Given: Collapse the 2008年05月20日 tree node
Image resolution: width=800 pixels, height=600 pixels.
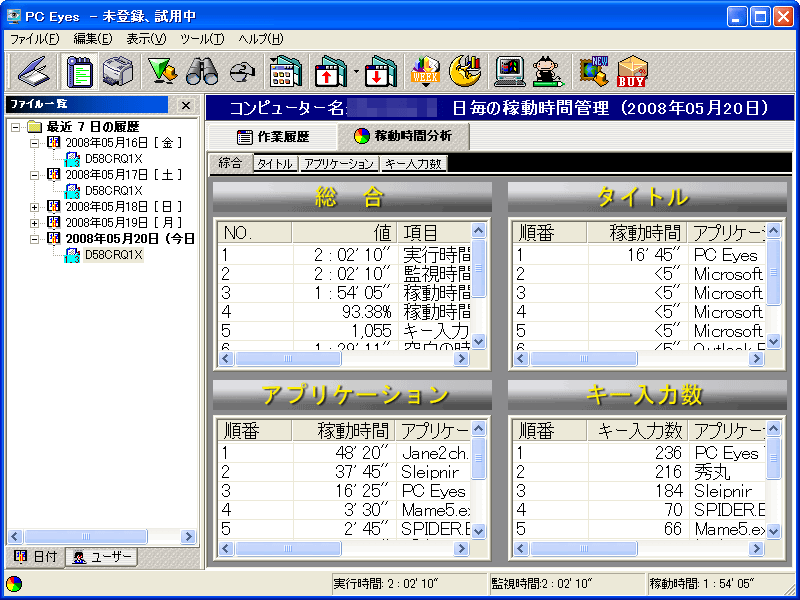Looking at the screenshot, I should pyautogui.click(x=34, y=239).
